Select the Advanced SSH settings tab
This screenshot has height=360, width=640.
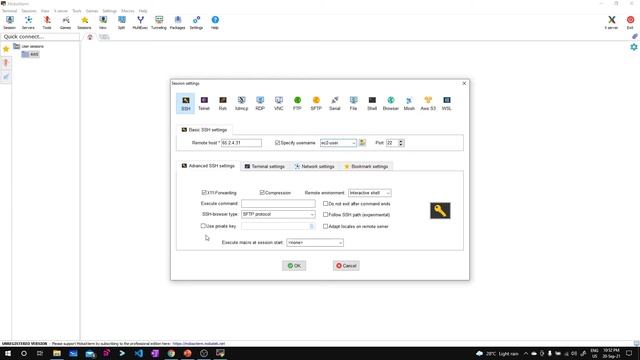[x=208, y=166]
